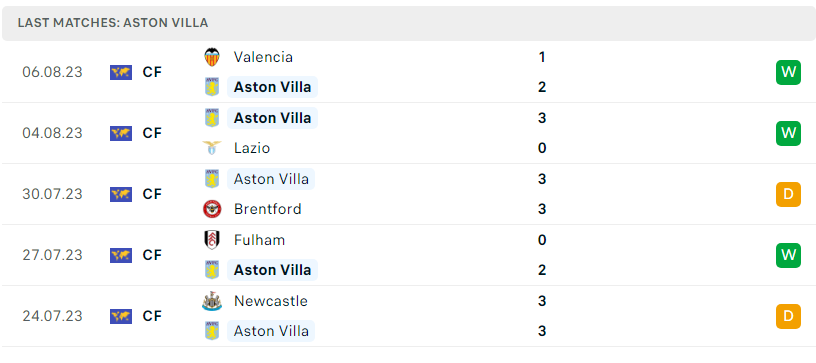Click the world flag icon for 24.07.23 match
The image size is (816, 363).
(121, 316)
